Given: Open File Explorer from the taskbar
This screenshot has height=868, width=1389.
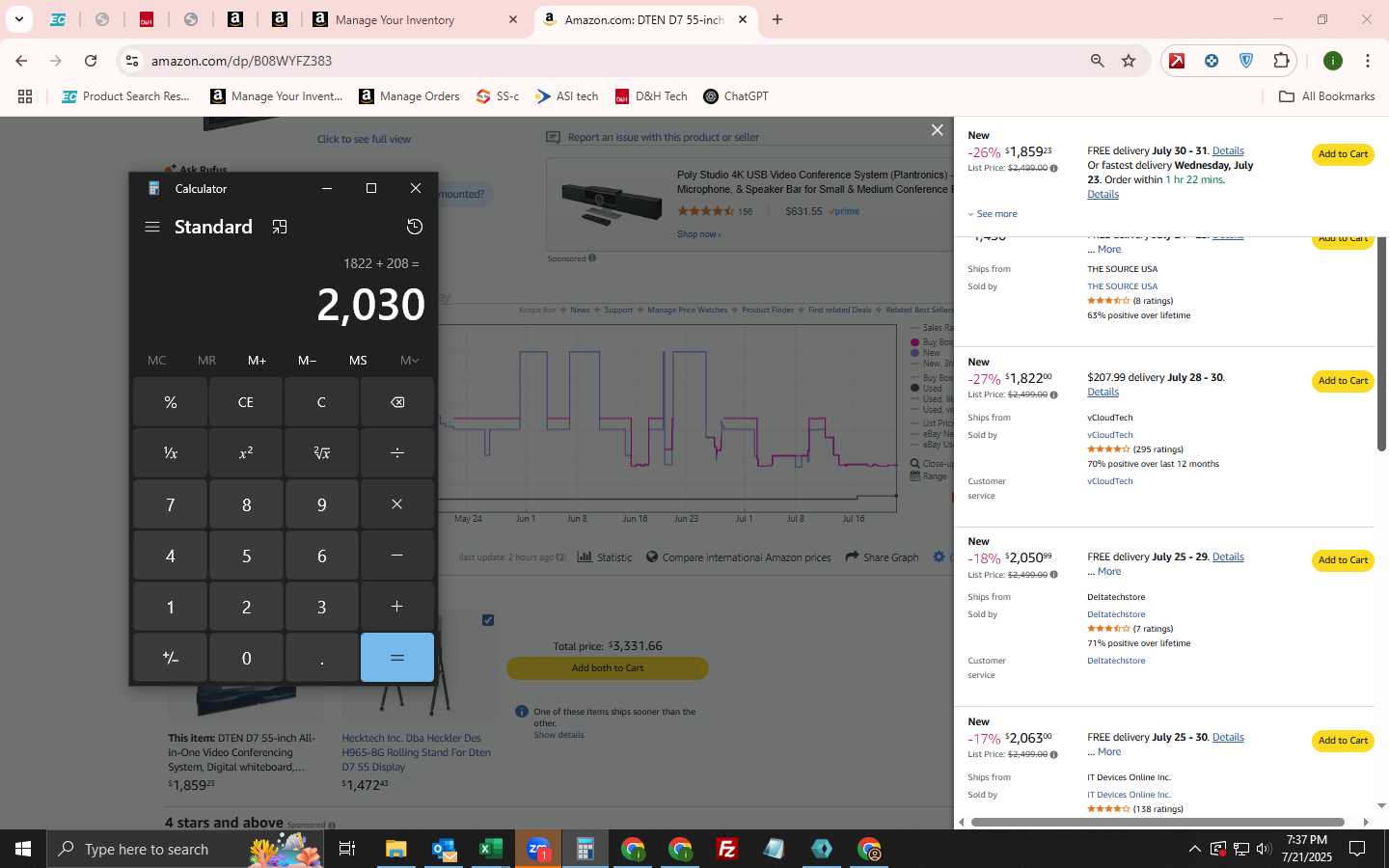Looking at the screenshot, I should click(x=396, y=849).
